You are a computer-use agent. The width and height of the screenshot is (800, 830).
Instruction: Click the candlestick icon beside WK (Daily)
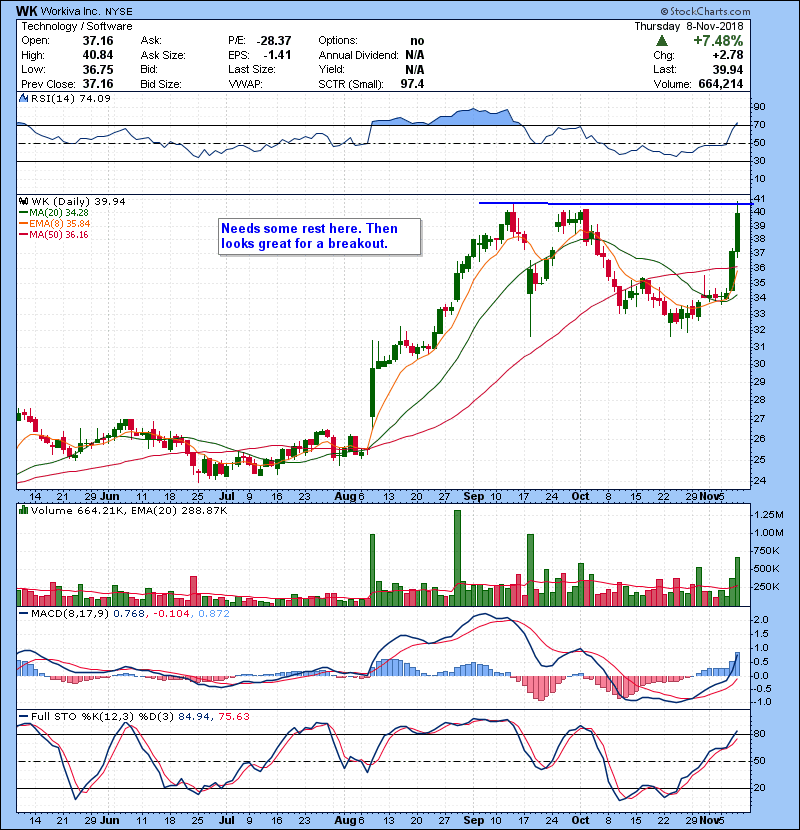click(23, 201)
